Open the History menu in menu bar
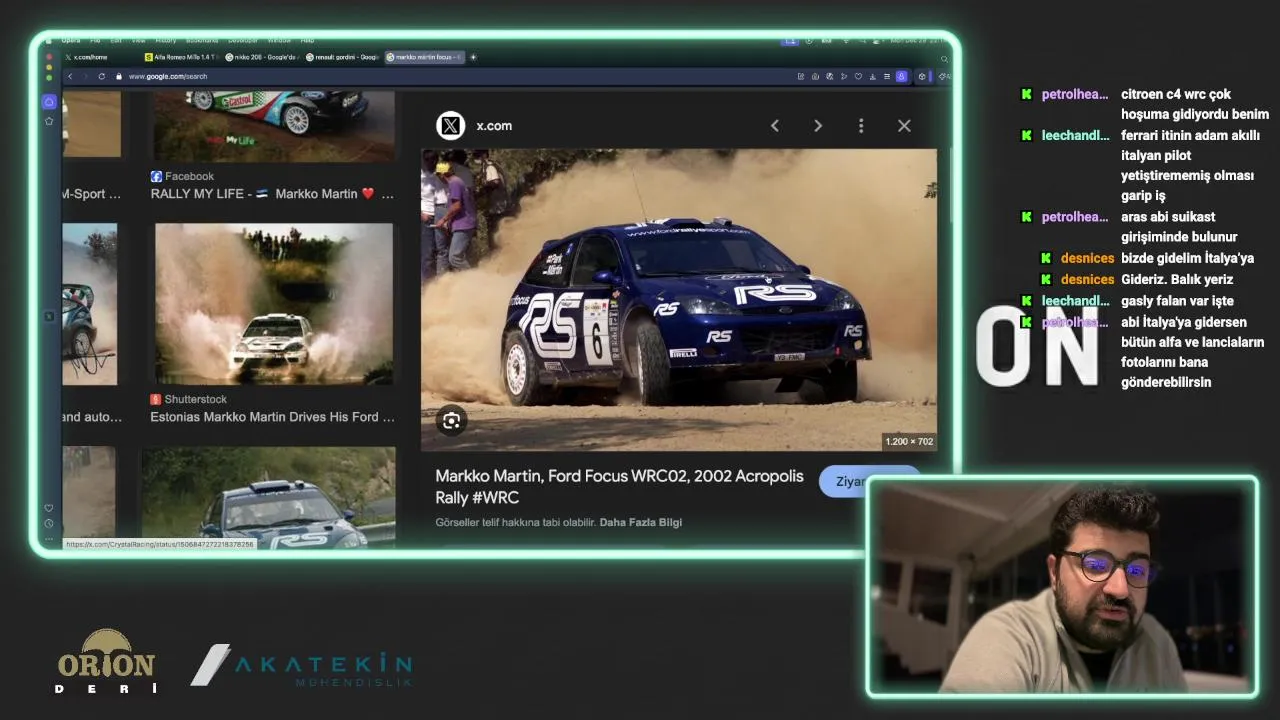Image resolution: width=1280 pixels, height=720 pixels. tap(166, 40)
